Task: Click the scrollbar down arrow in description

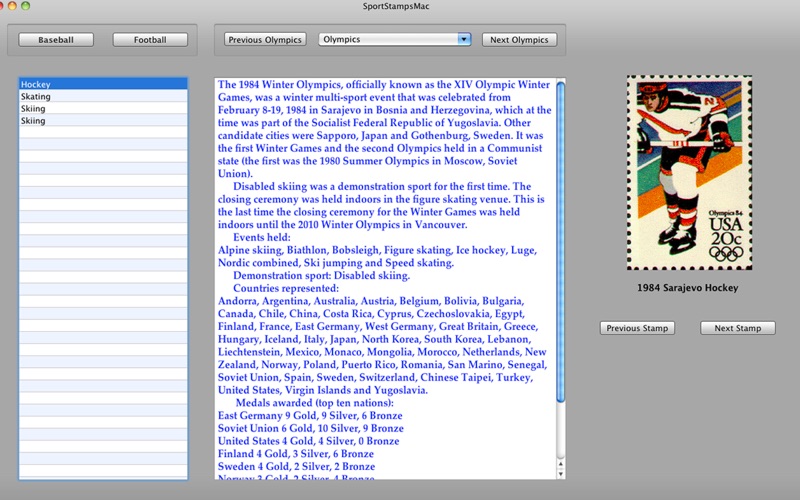Action: [x=561, y=474]
